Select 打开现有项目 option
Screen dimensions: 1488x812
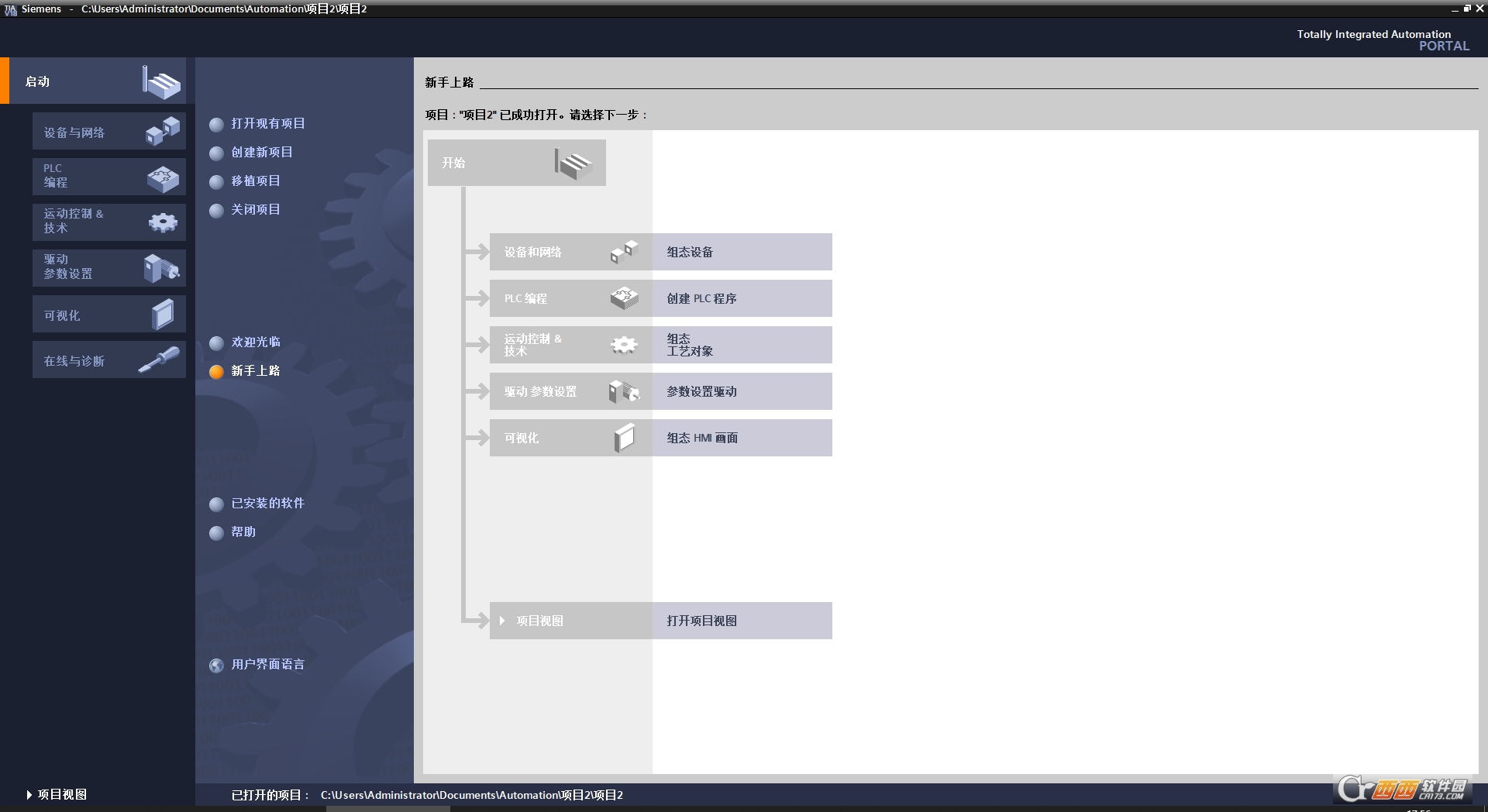pos(257,124)
